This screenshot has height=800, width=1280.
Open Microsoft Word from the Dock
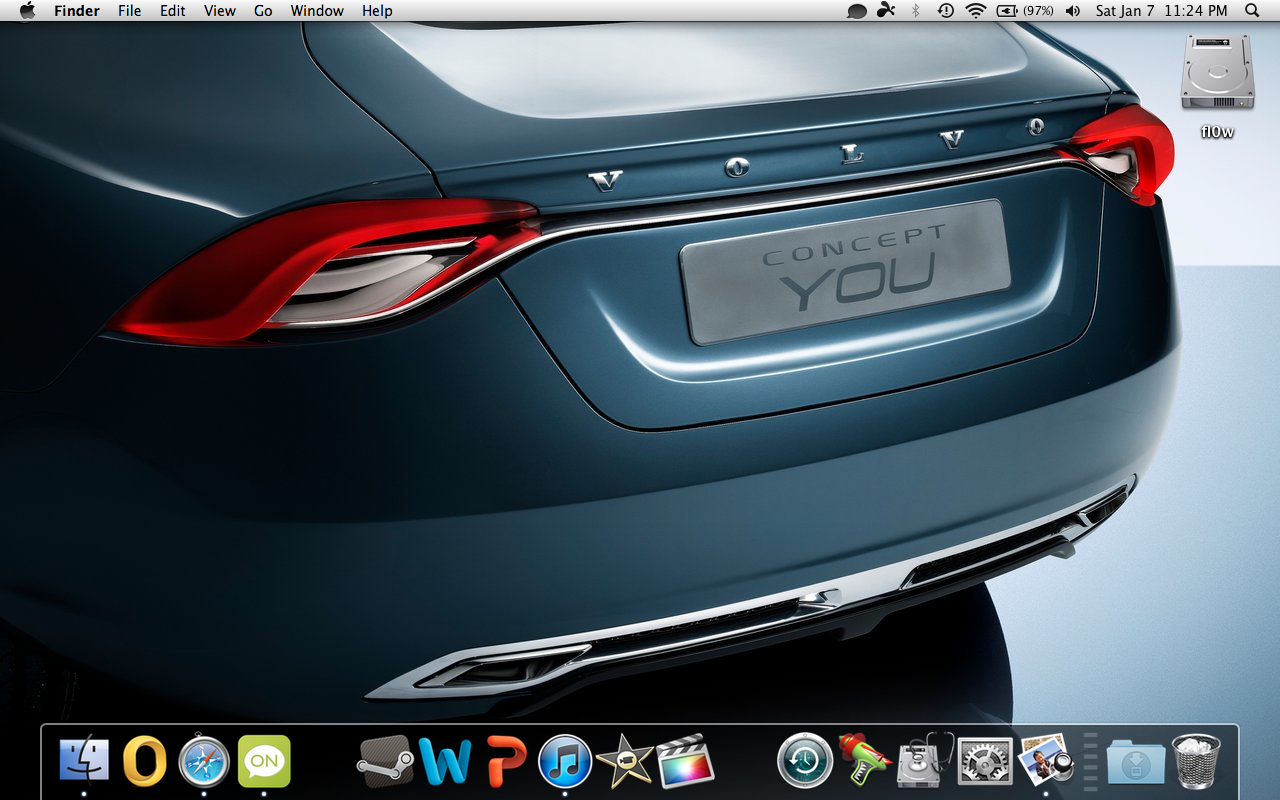click(x=445, y=761)
